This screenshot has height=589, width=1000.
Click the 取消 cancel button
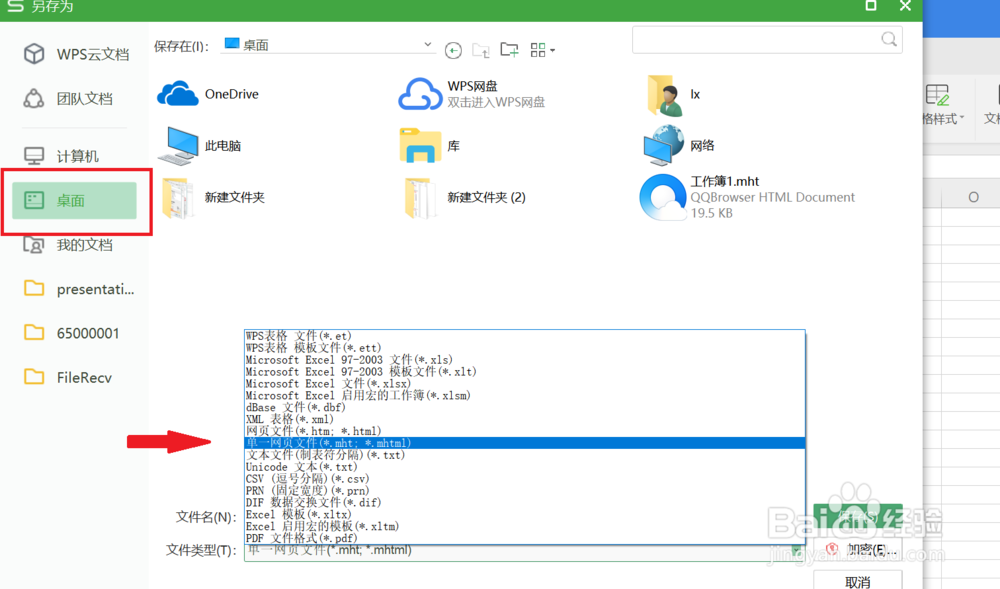[x=858, y=581]
